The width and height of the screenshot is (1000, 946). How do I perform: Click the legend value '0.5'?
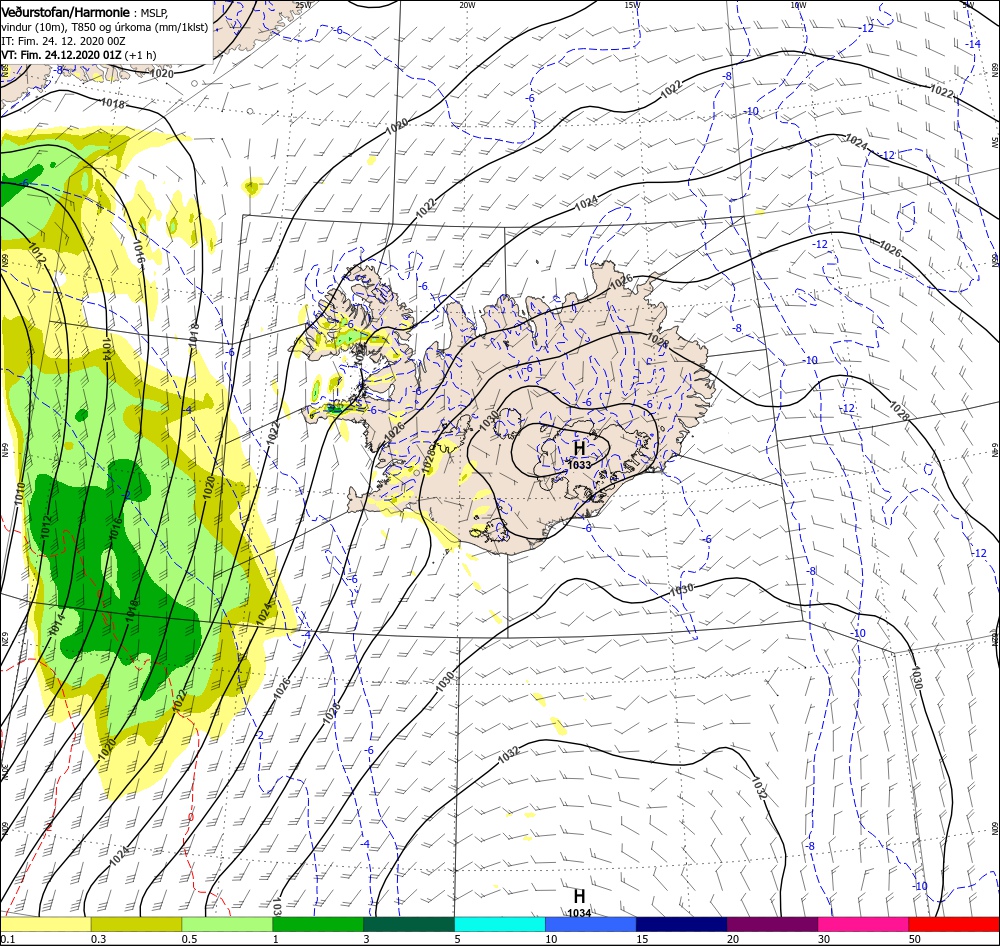pos(189,939)
